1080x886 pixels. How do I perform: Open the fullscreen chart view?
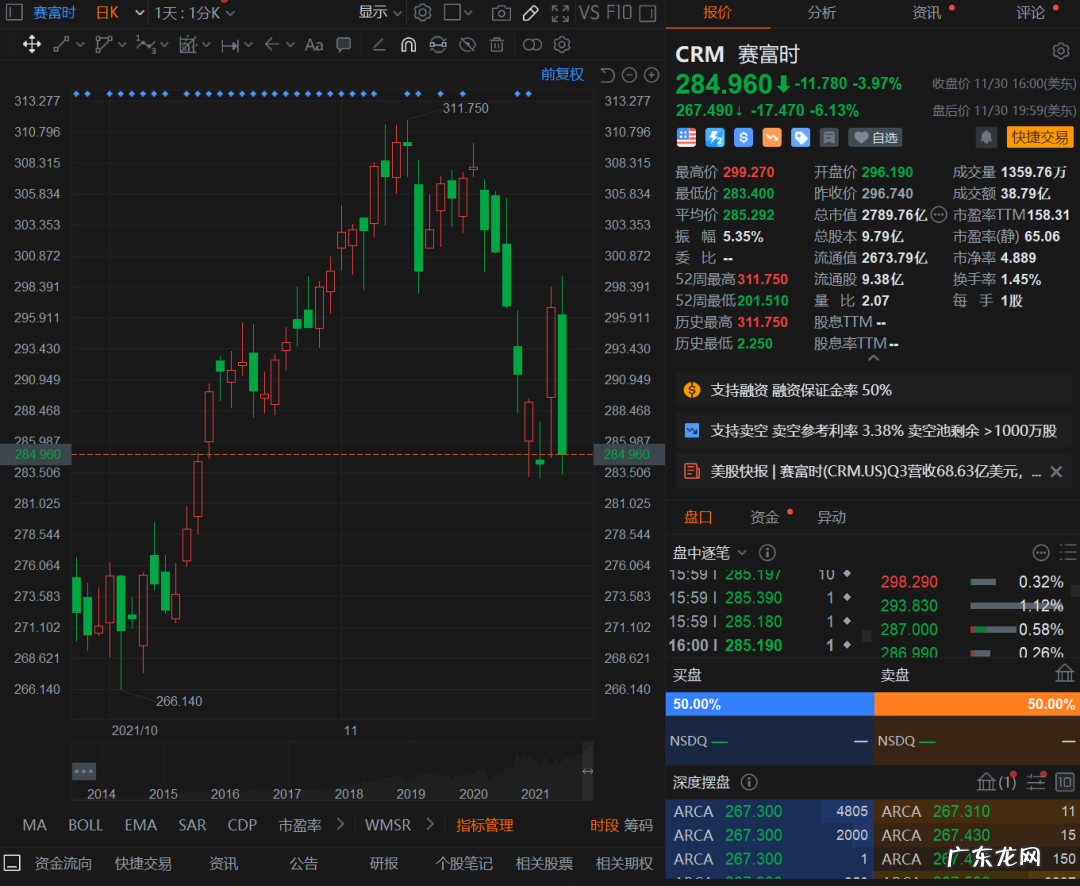[x=561, y=13]
